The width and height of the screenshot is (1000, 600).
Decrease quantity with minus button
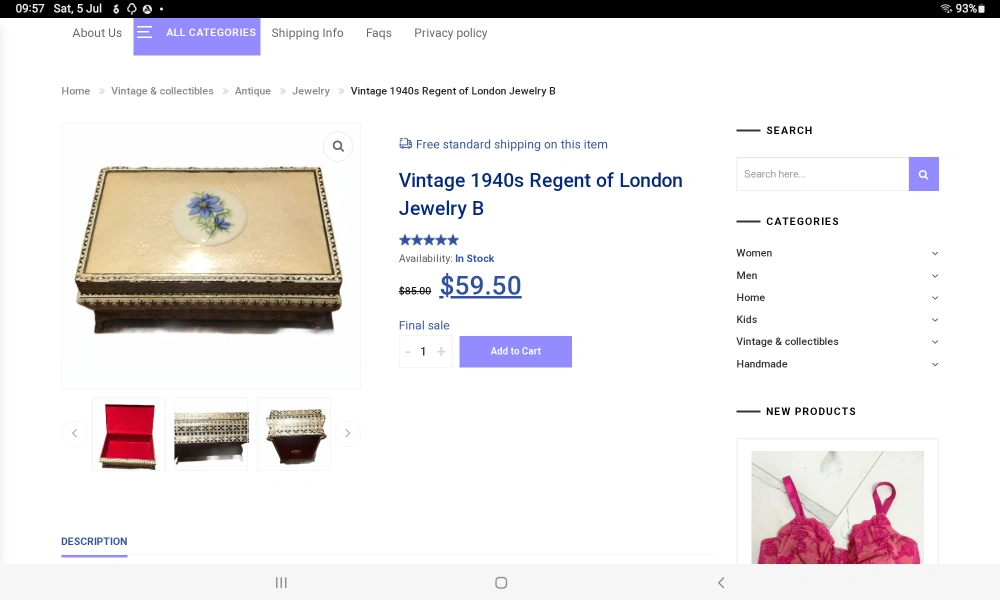408,351
